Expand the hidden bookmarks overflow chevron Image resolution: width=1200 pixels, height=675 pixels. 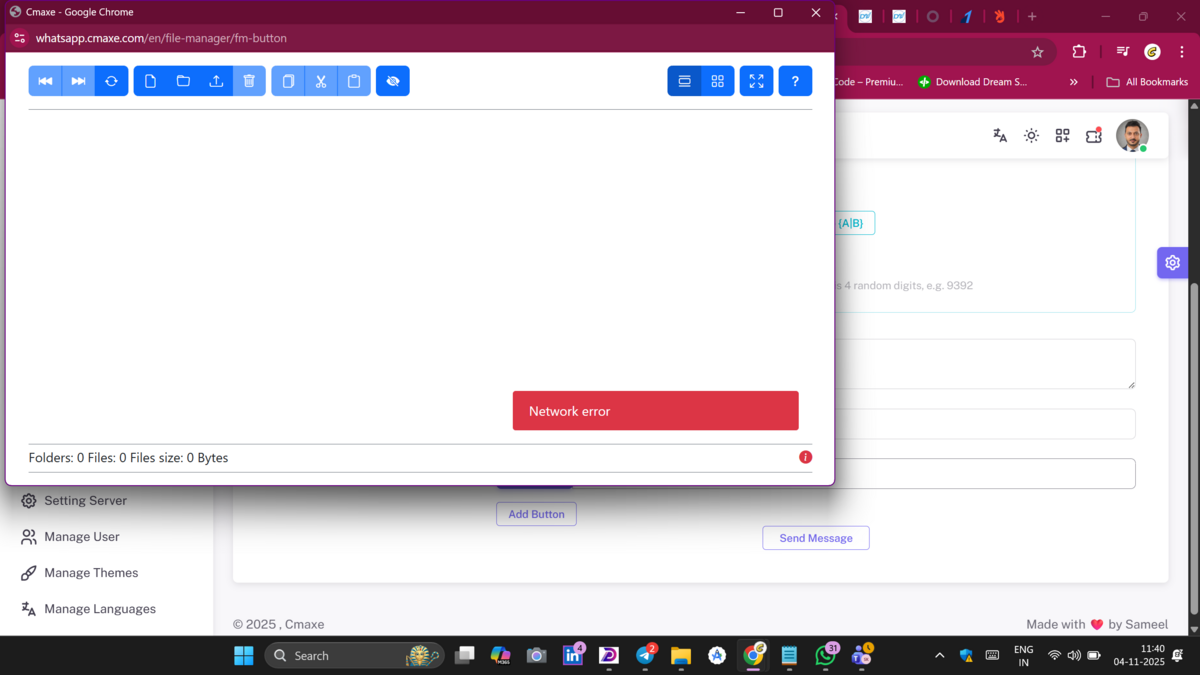pyautogui.click(x=1074, y=82)
